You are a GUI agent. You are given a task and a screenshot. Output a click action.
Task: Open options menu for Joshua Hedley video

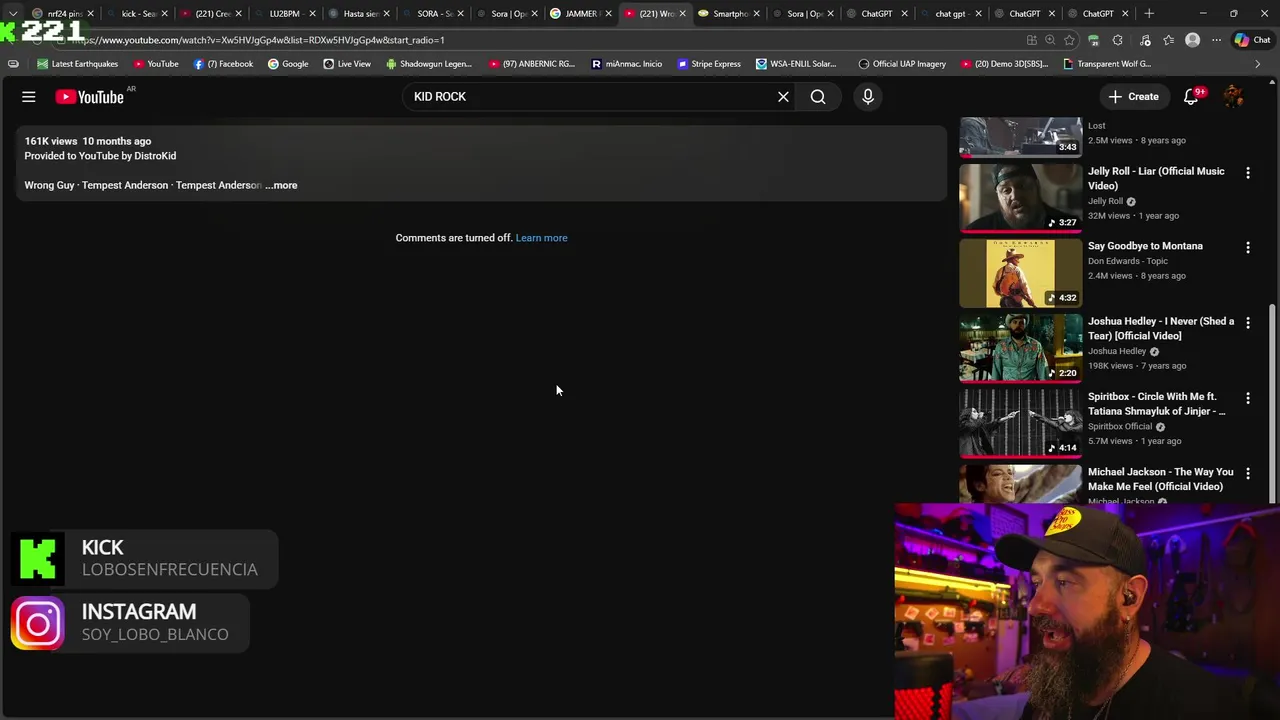(1247, 323)
